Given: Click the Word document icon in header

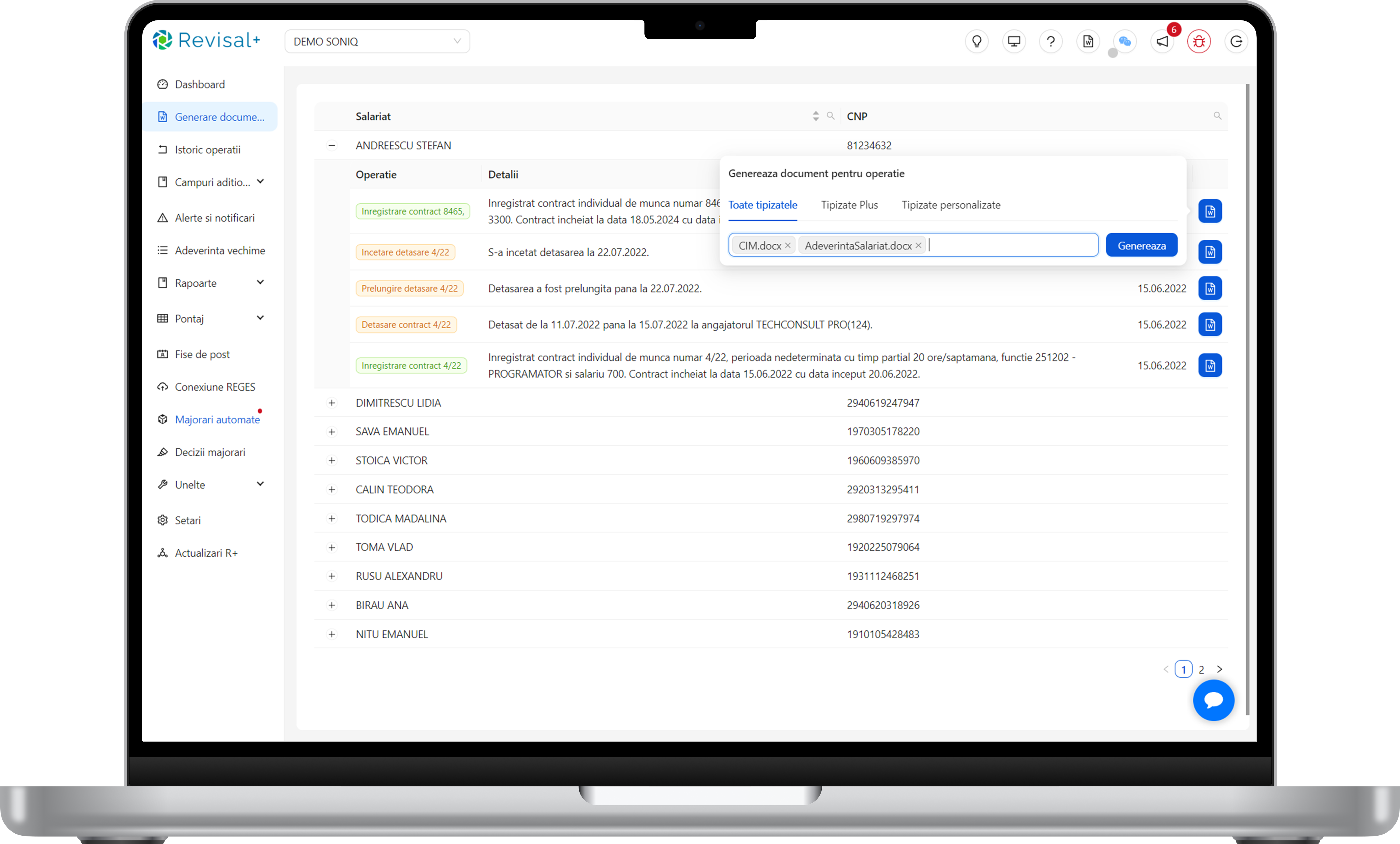Looking at the screenshot, I should point(1088,41).
